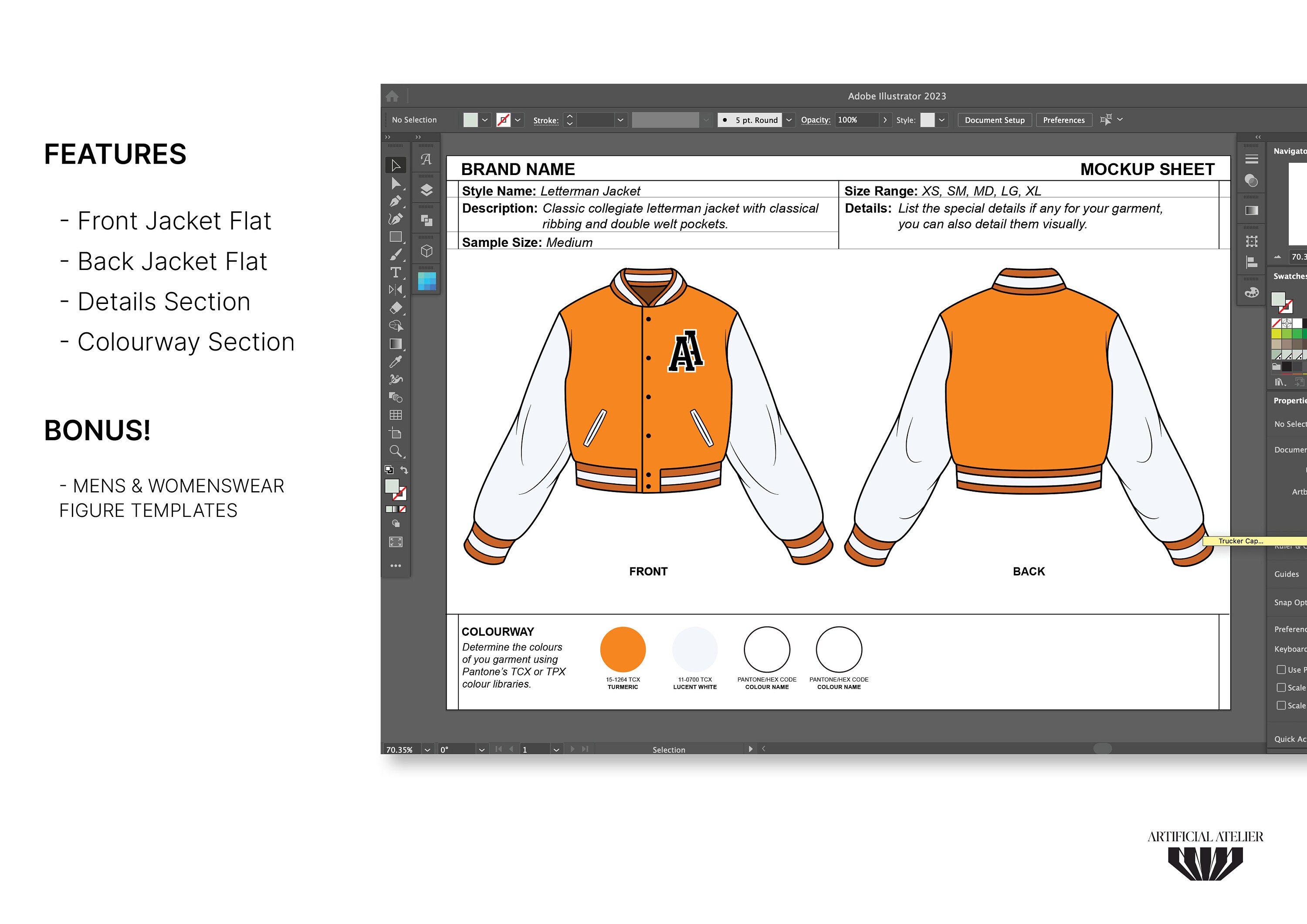Enable the Use Preview Bounds checkbox

(1281, 670)
